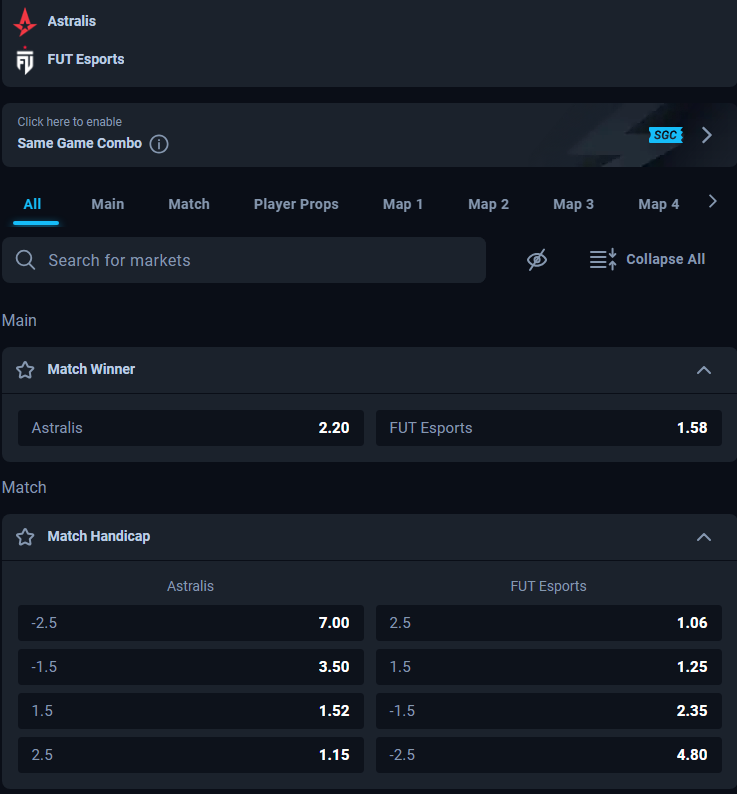The height and width of the screenshot is (794, 737).
Task: Toggle the hidden markets eye icon
Action: click(x=537, y=259)
